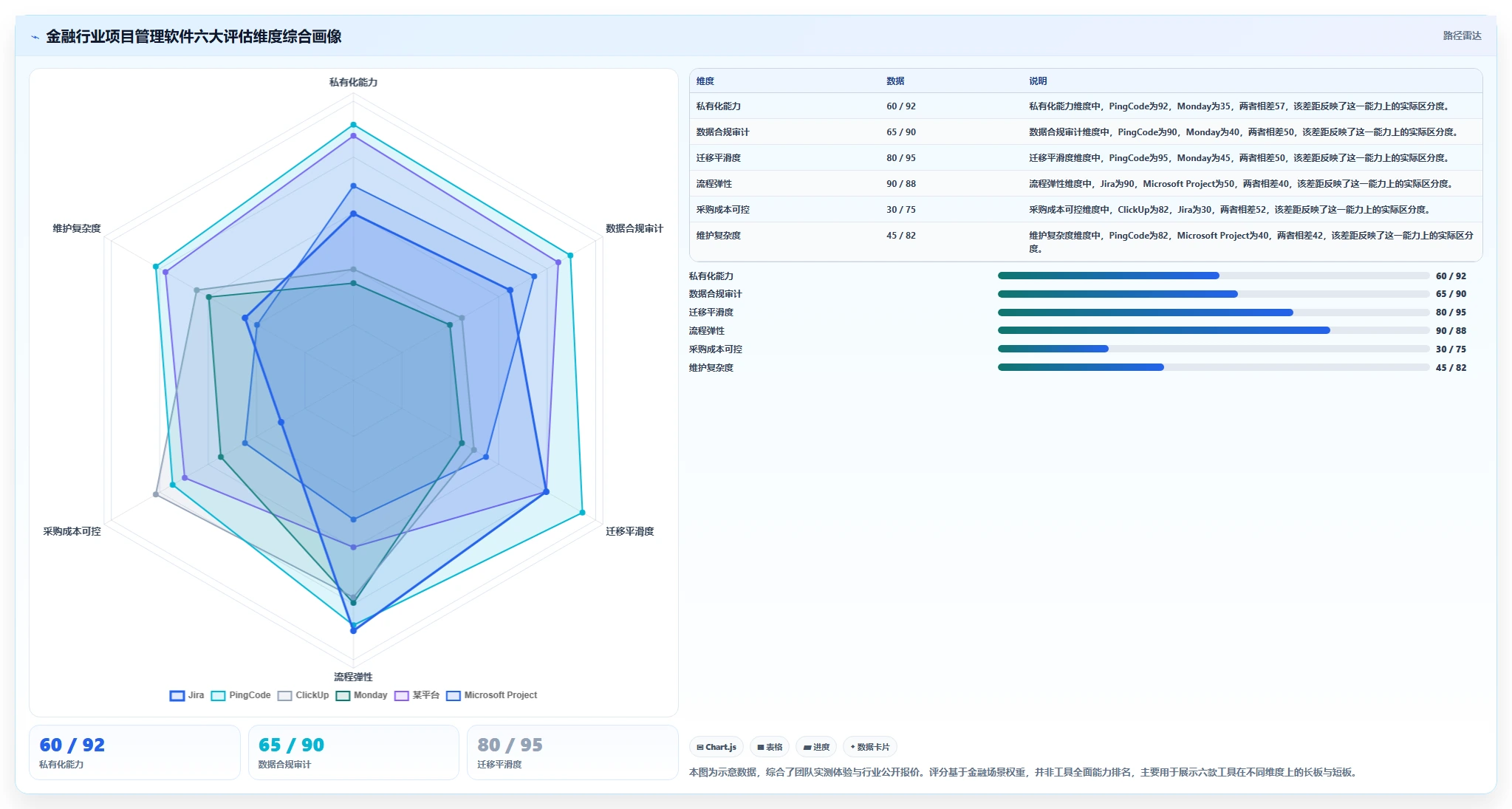Click the 维护复杂度 axis label on radar

(77, 228)
